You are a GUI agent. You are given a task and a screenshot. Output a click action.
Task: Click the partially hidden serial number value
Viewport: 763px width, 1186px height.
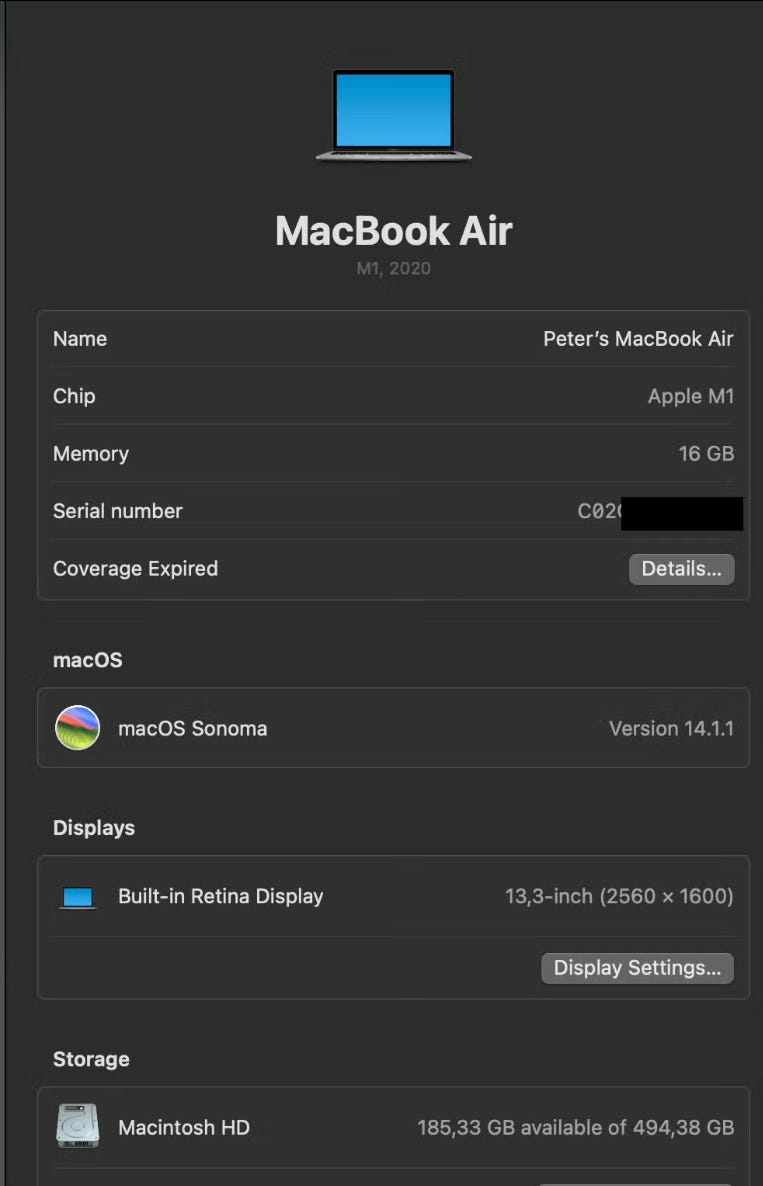tap(659, 512)
